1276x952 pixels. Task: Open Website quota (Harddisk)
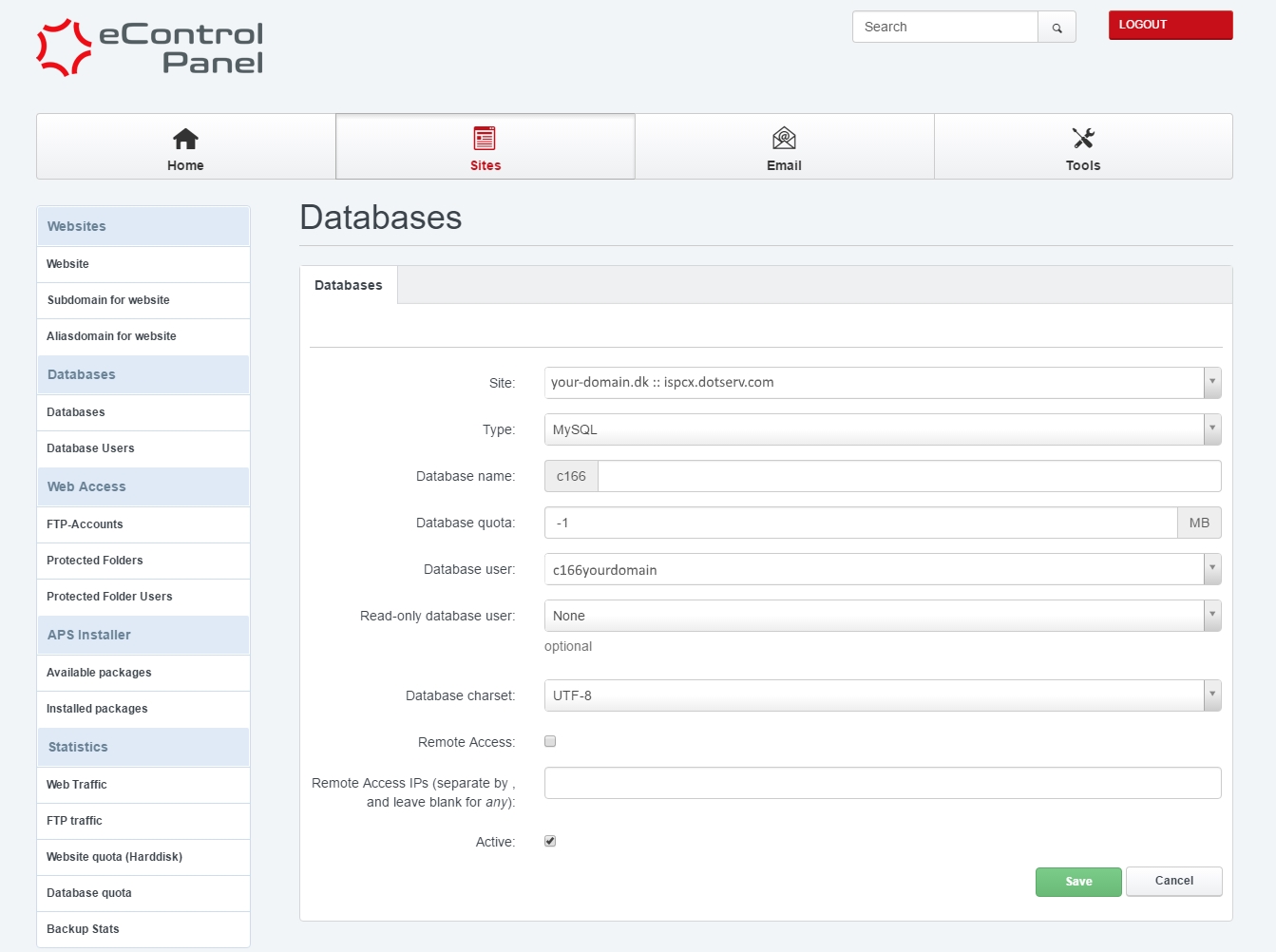tap(143, 857)
